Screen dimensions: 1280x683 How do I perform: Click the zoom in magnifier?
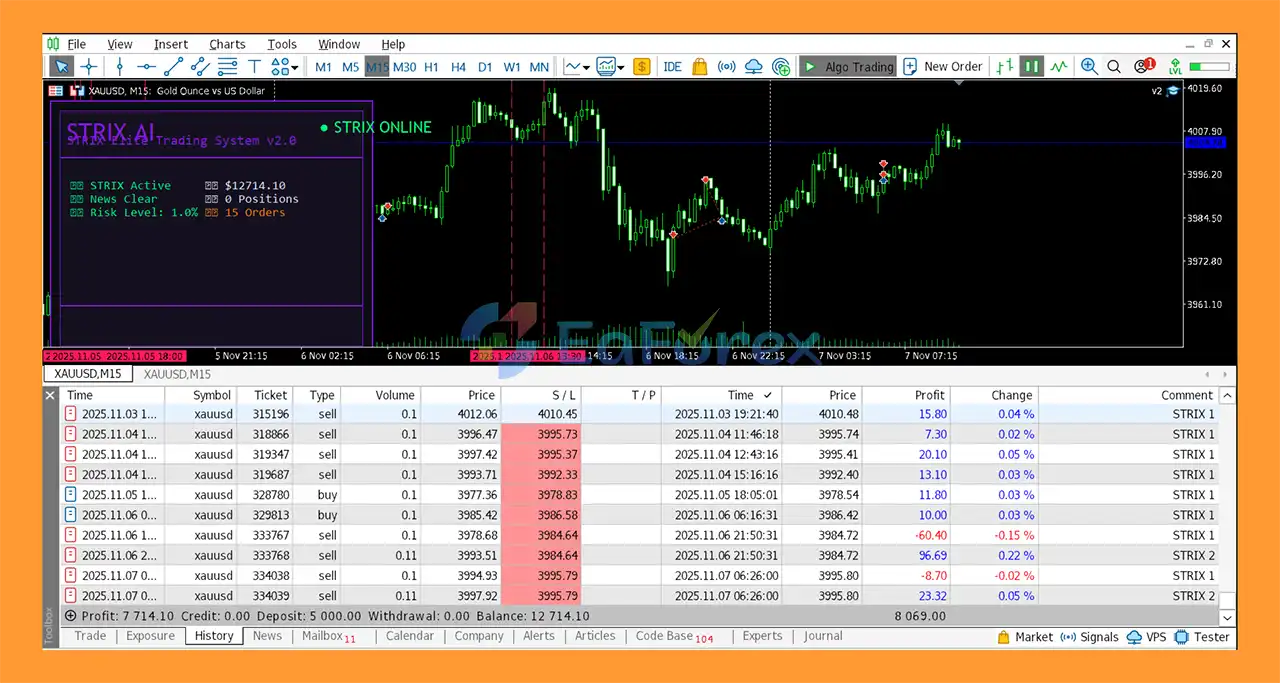click(1089, 67)
